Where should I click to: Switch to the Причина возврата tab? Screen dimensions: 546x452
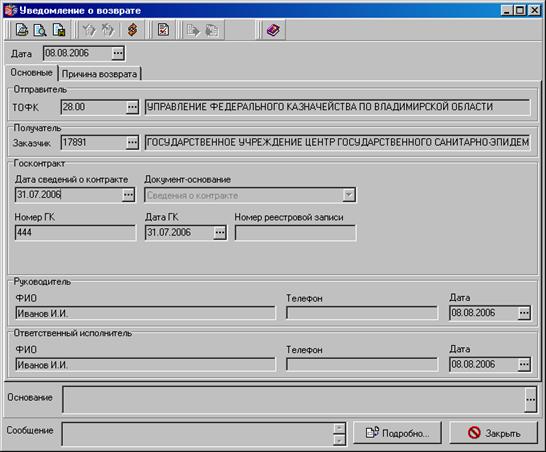[x=99, y=74]
